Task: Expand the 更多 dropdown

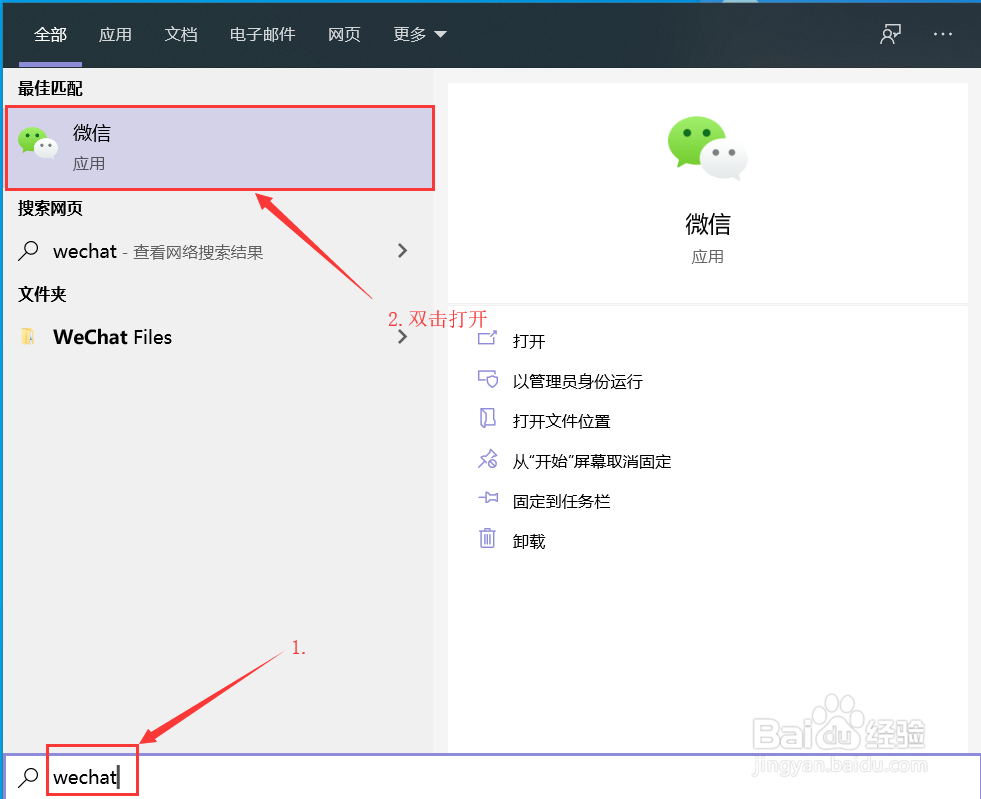Action: tap(420, 34)
